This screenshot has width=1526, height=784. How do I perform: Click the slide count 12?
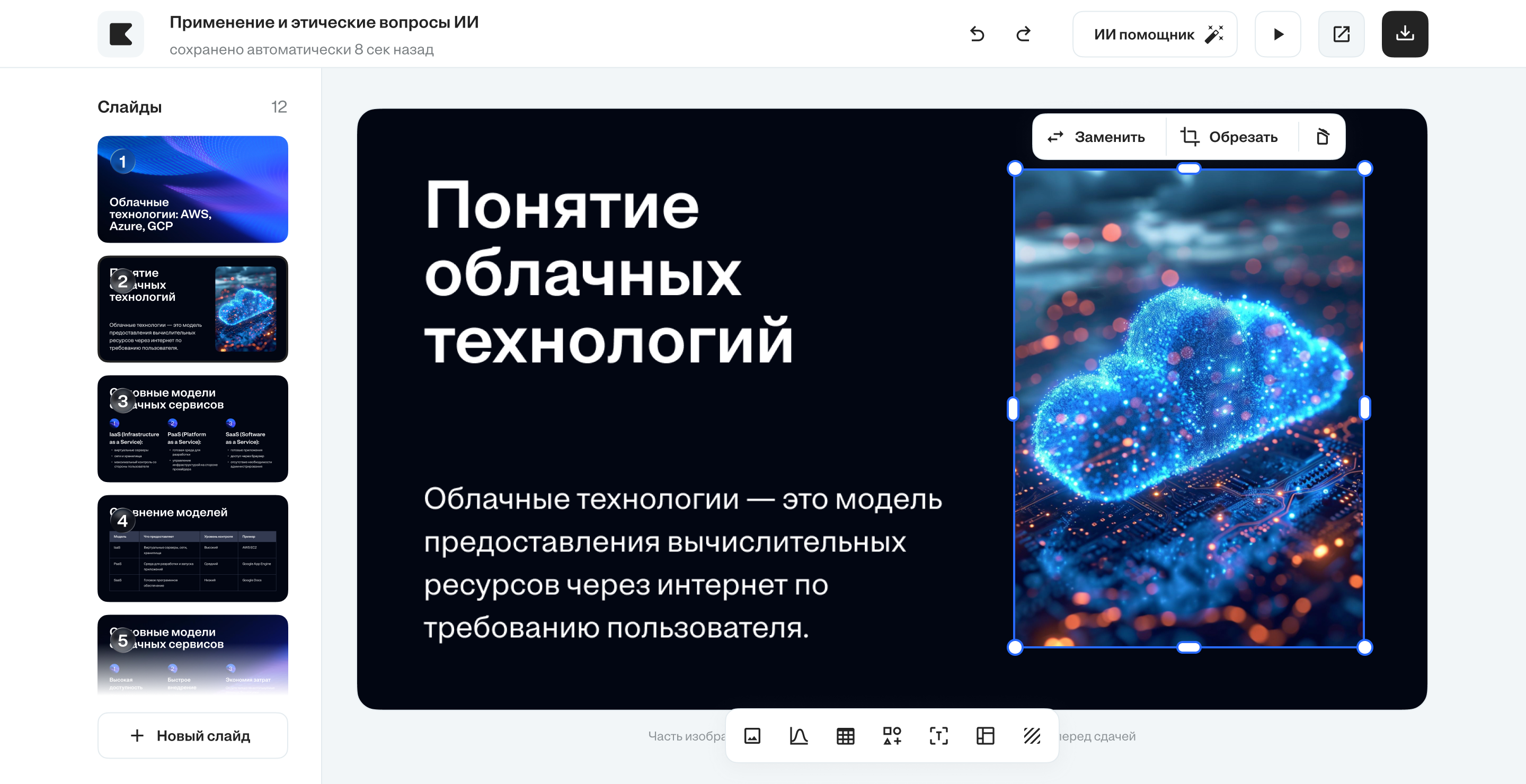point(279,107)
